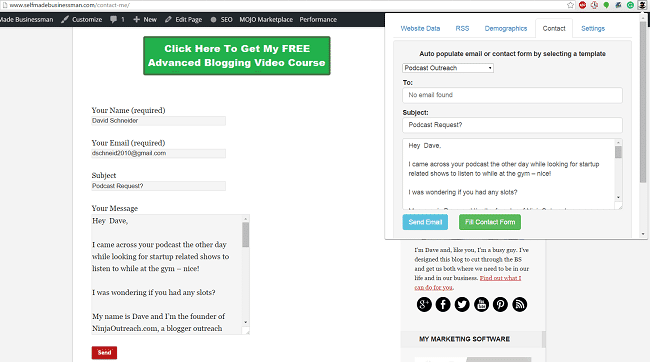Image resolution: width=650 pixels, height=362 pixels.
Task: Click Your Message scroll down arrow
Action: [245, 322]
